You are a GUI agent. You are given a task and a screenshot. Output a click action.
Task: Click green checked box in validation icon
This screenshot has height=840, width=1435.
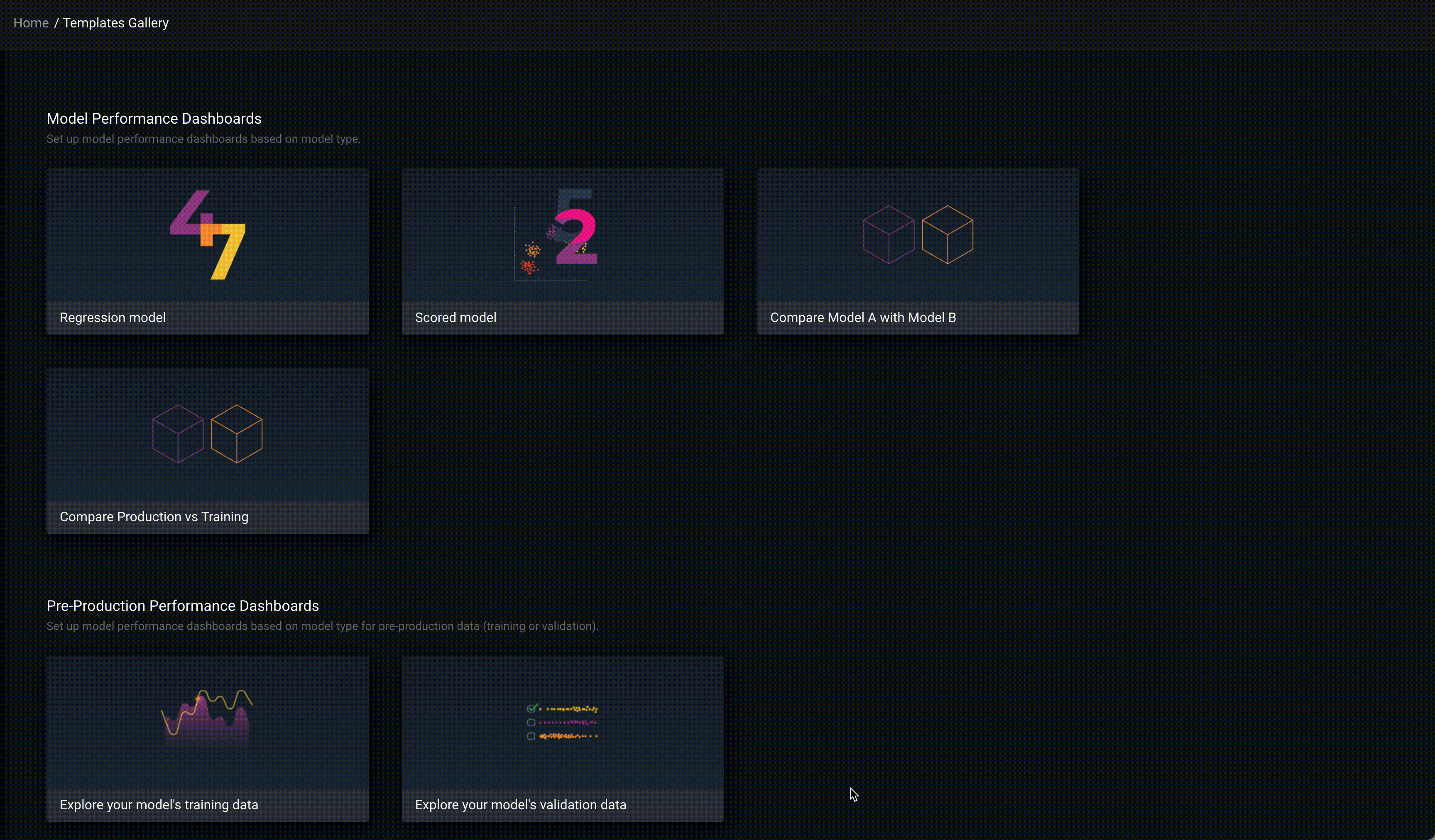point(531,708)
